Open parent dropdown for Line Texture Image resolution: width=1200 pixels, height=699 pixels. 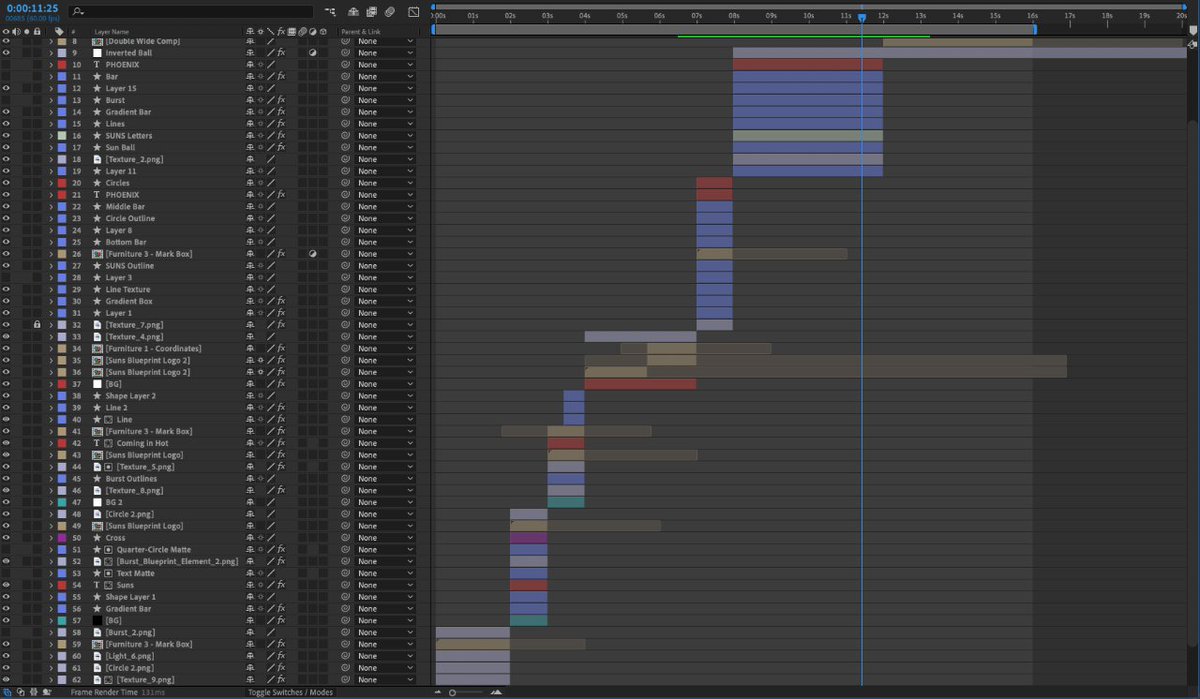click(x=384, y=289)
